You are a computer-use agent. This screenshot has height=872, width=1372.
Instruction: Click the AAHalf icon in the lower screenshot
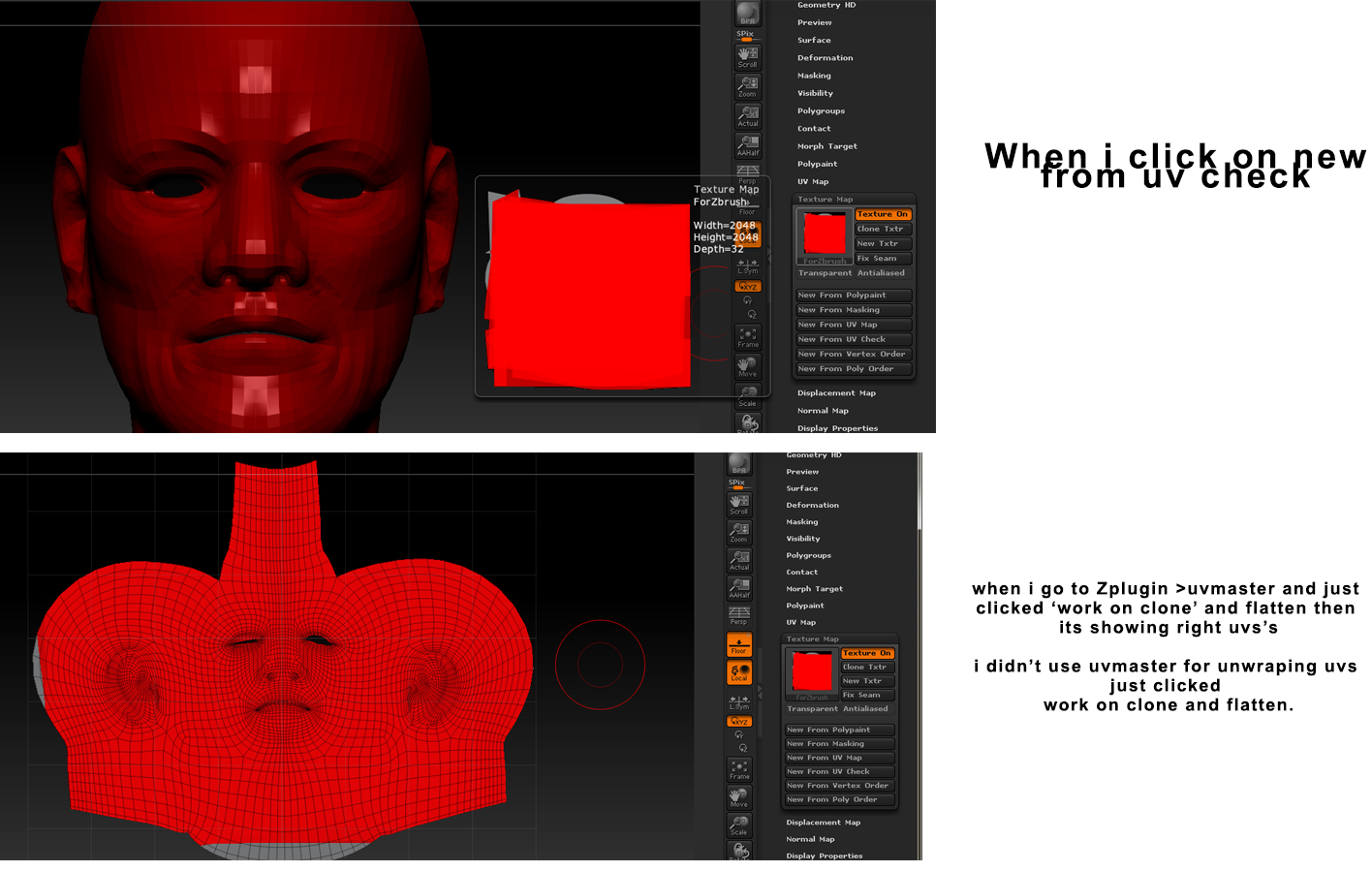(739, 588)
